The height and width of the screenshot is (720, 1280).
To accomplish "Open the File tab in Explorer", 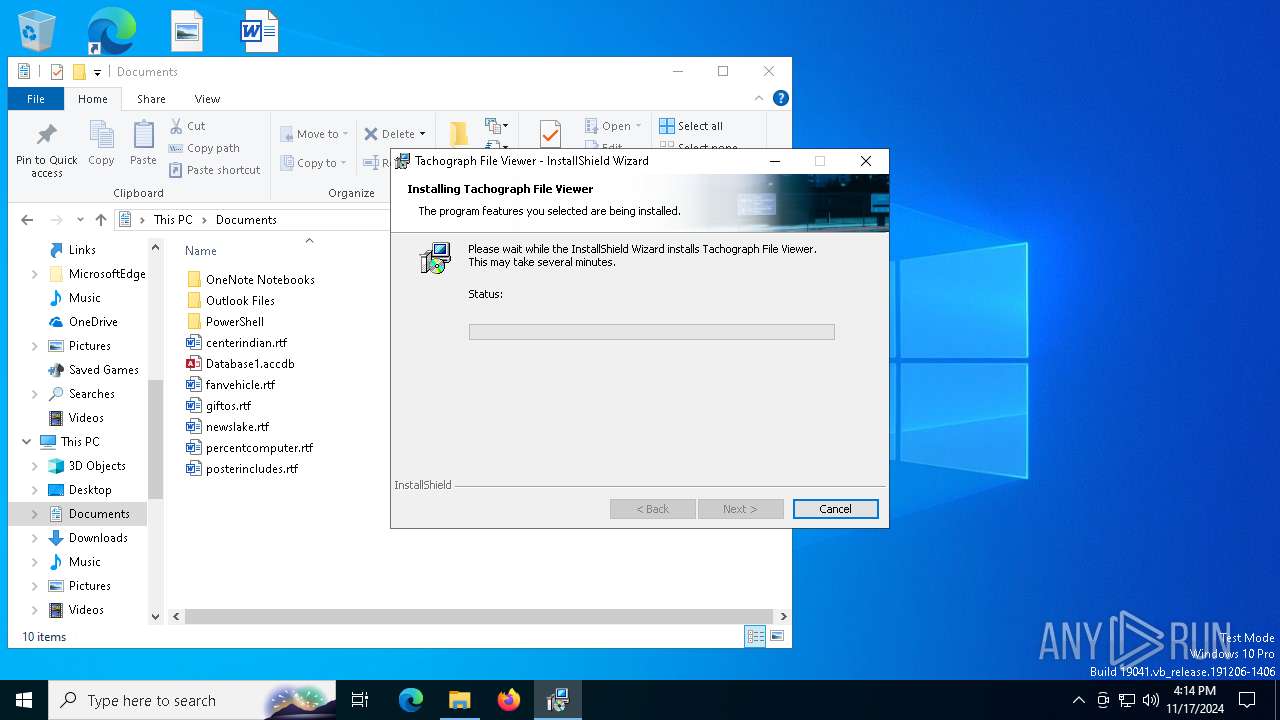I will 36,99.
